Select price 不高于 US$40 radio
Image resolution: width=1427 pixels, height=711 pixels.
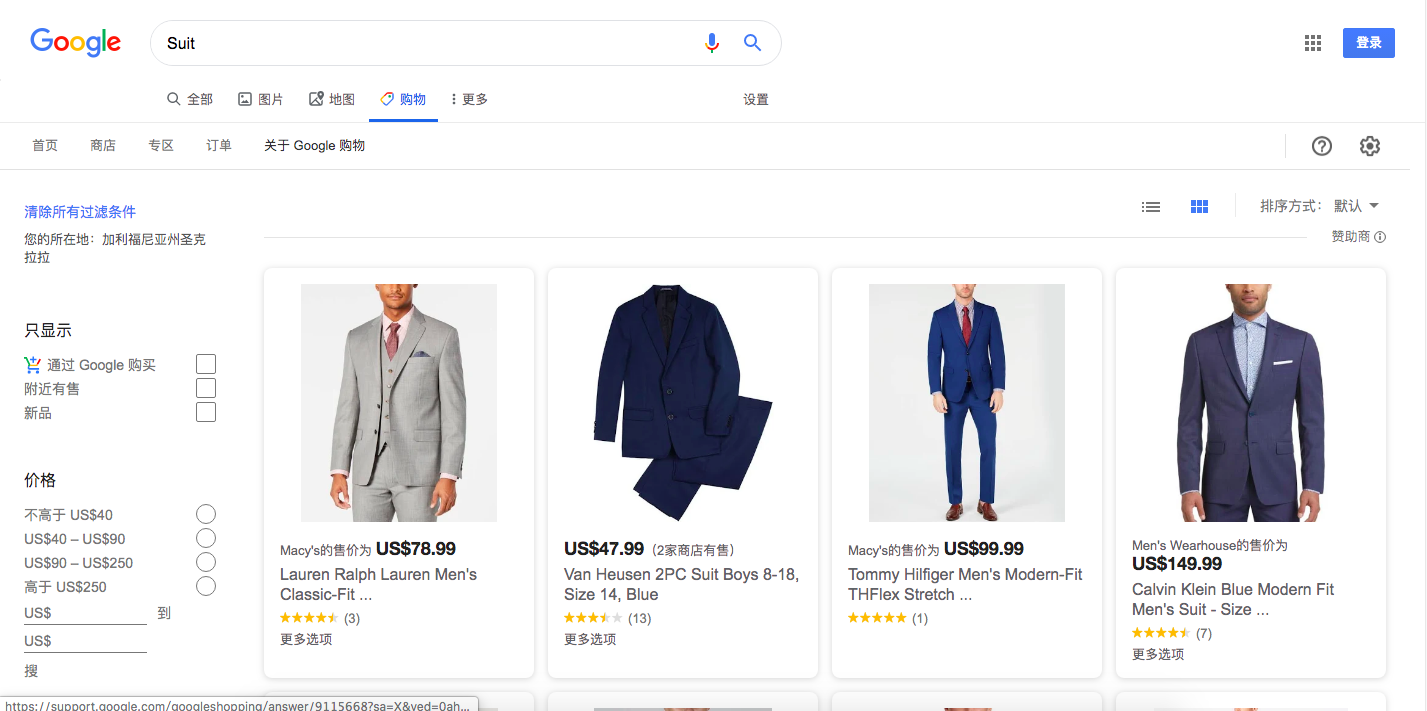pos(206,514)
